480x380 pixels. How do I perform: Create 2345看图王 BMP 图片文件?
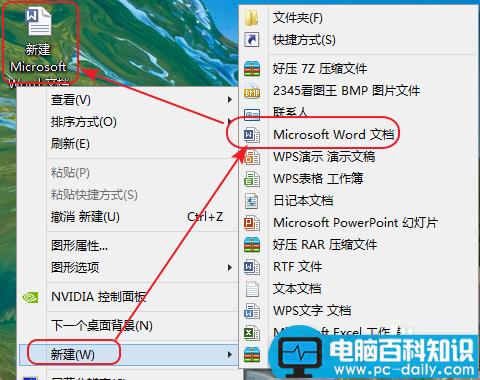347,91
